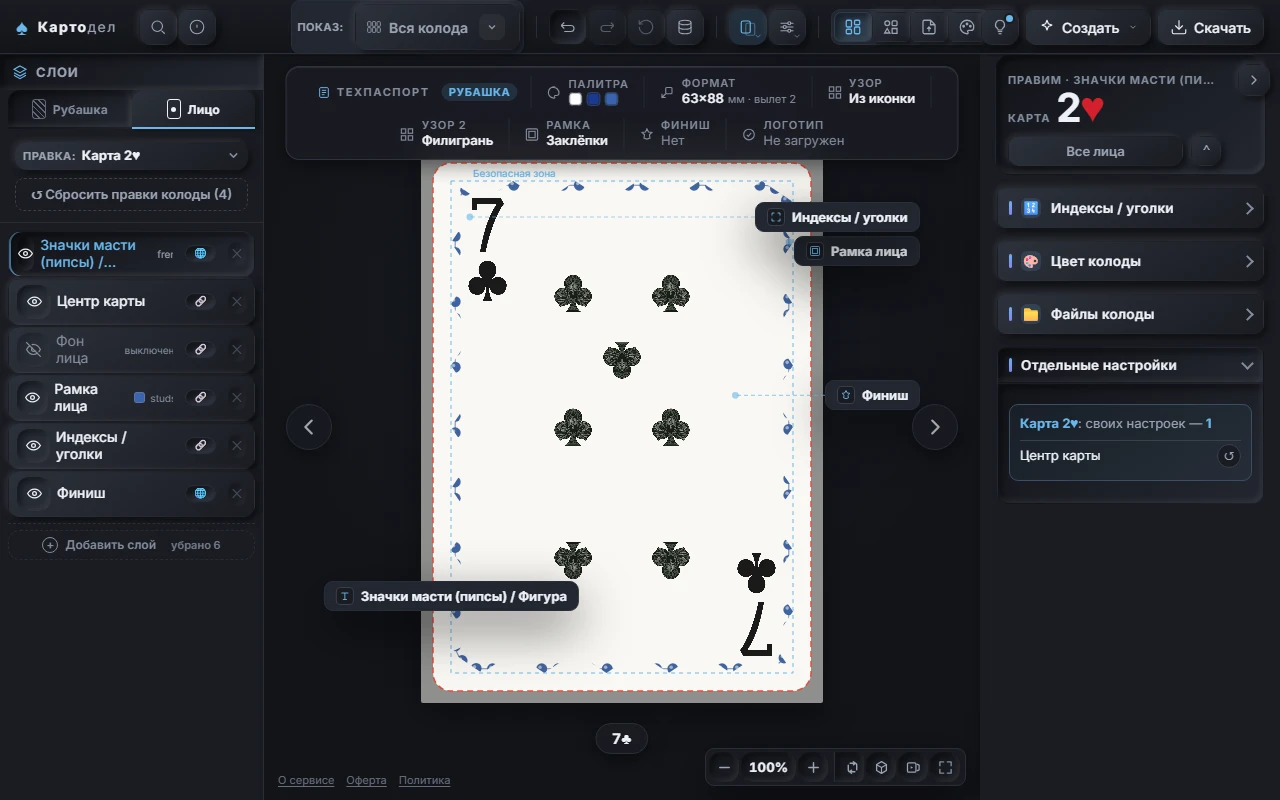Zoom out with the minus icon
The image size is (1280, 800).
725,767
